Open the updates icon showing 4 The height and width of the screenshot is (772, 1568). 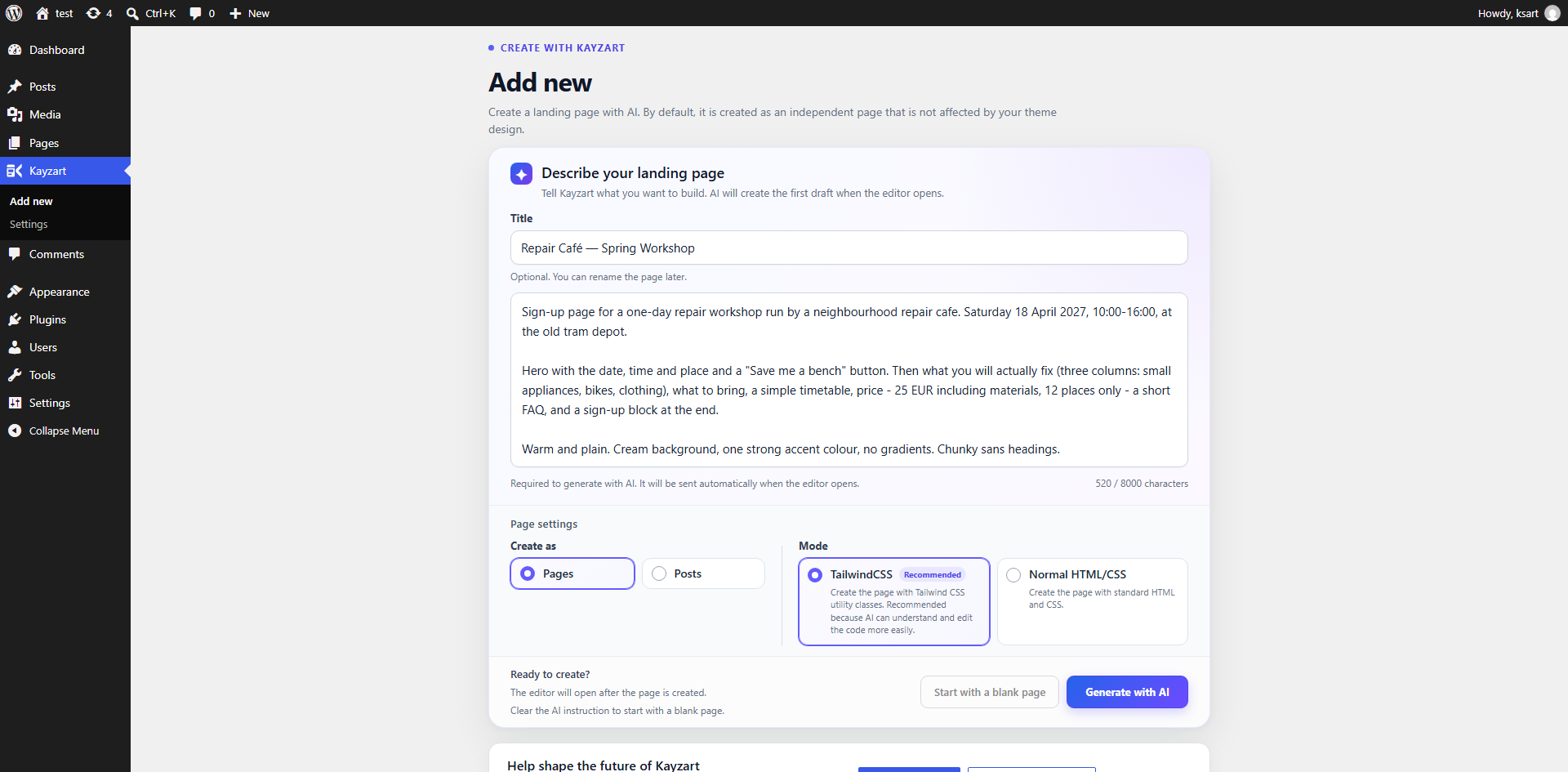pos(93,13)
